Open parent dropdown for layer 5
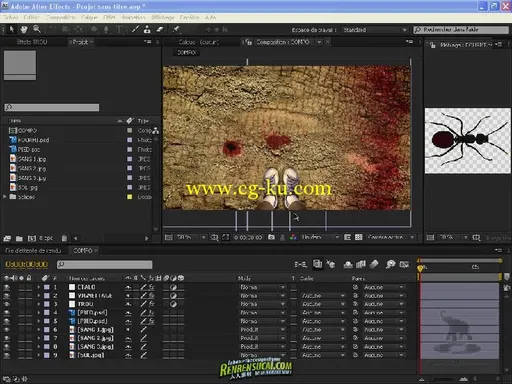This screenshot has height=384, width=512. (383, 321)
